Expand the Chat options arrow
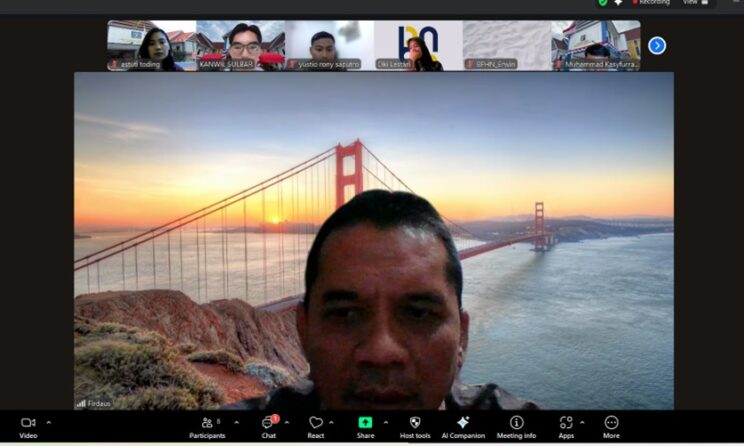The height and width of the screenshot is (446, 744). [287, 422]
